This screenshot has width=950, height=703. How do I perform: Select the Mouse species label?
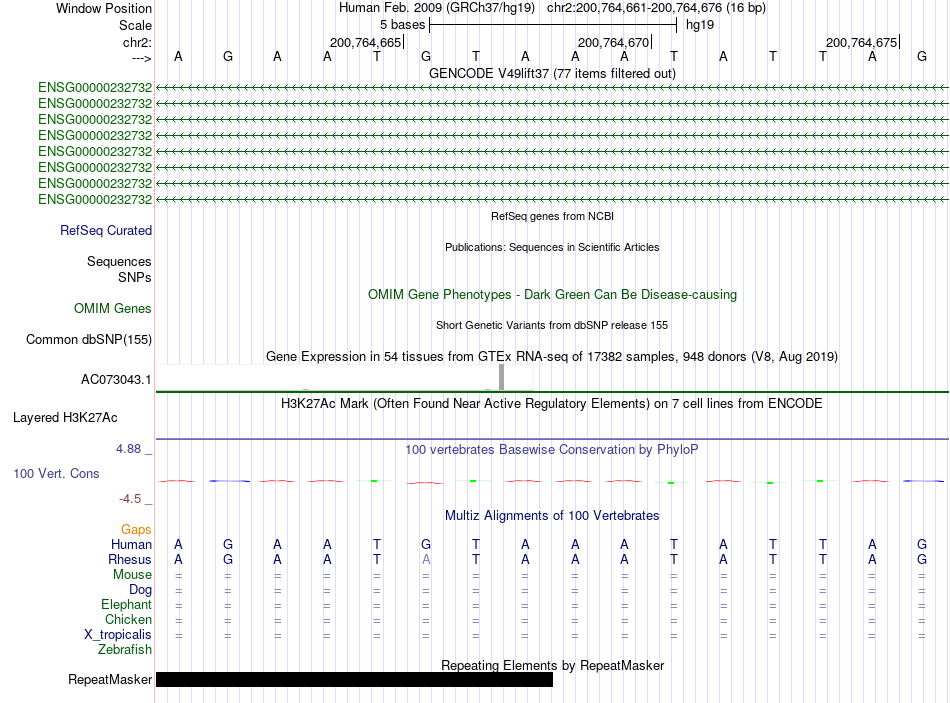point(132,575)
